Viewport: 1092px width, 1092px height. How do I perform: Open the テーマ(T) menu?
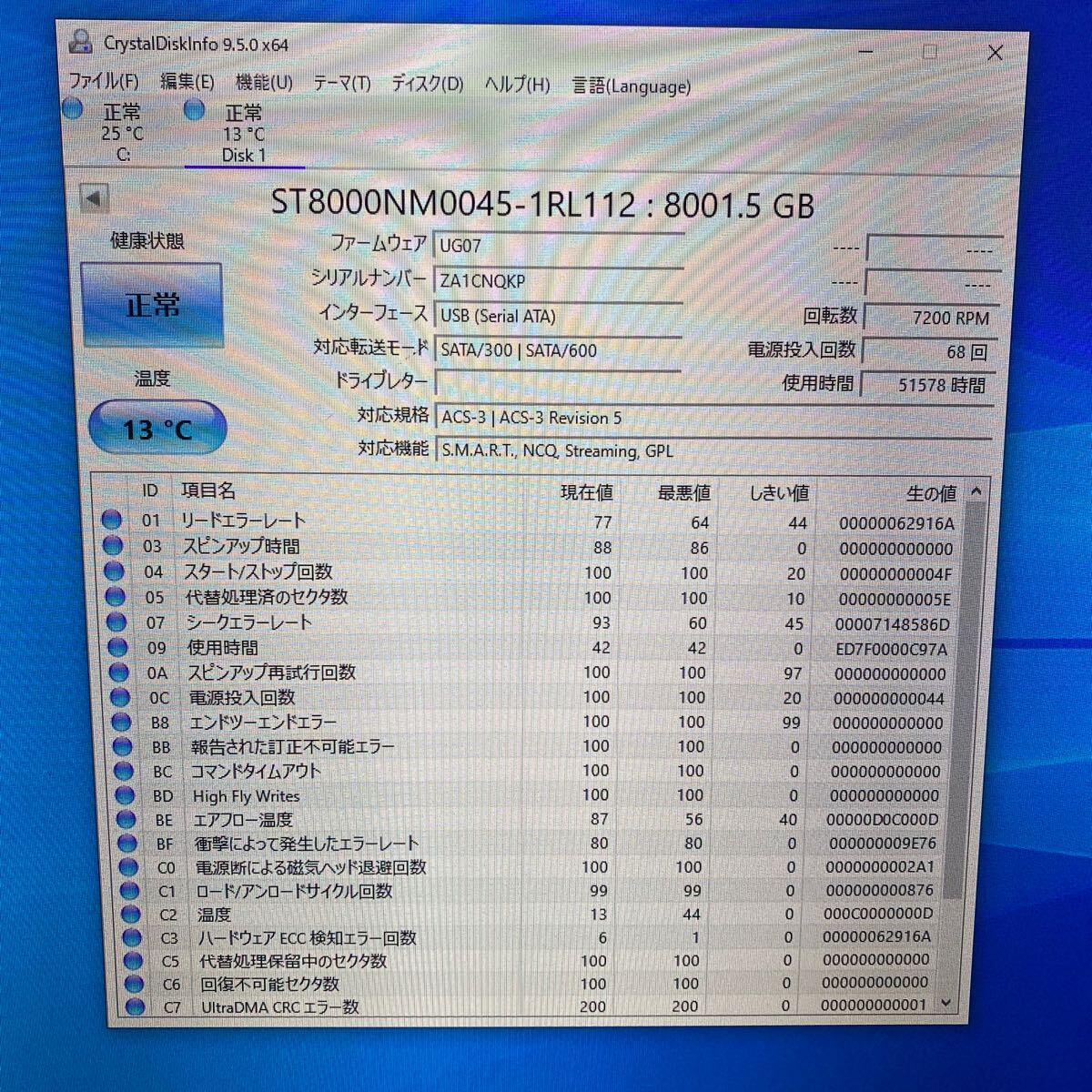point(342,84)
